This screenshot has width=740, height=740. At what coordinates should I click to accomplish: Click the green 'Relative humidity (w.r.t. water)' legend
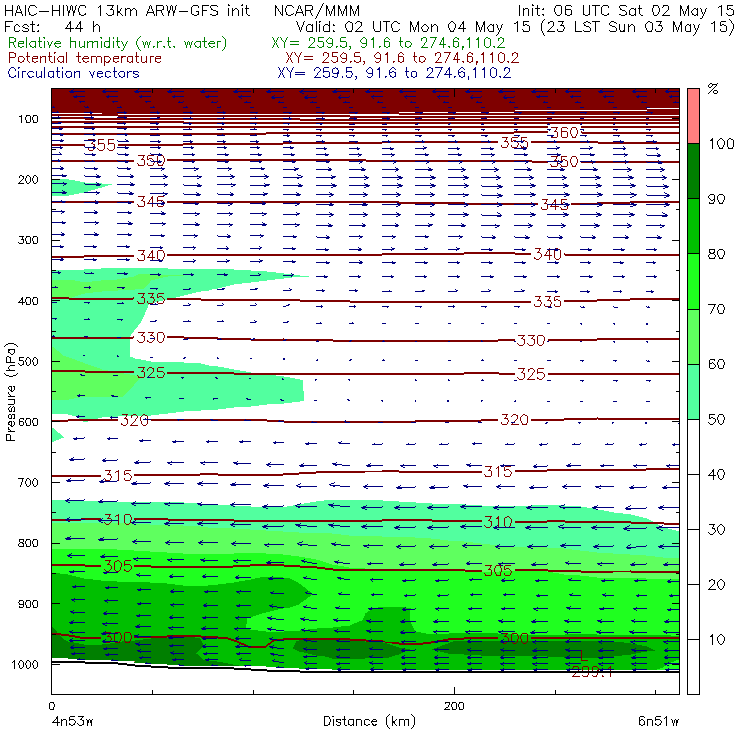(x=118, y=43)
